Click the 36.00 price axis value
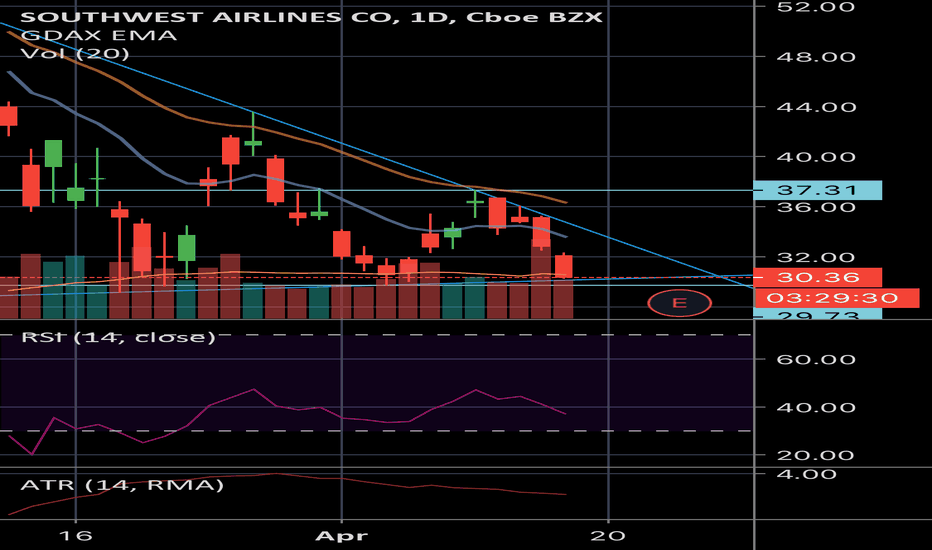The height and width of the screenshot is (550, 932). [816, 208]
